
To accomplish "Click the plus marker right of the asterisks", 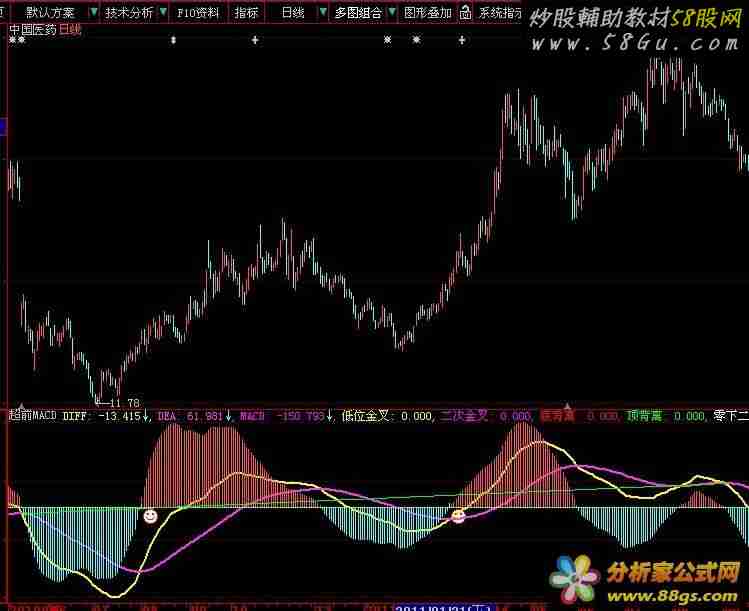I will (x=462, y=40).
